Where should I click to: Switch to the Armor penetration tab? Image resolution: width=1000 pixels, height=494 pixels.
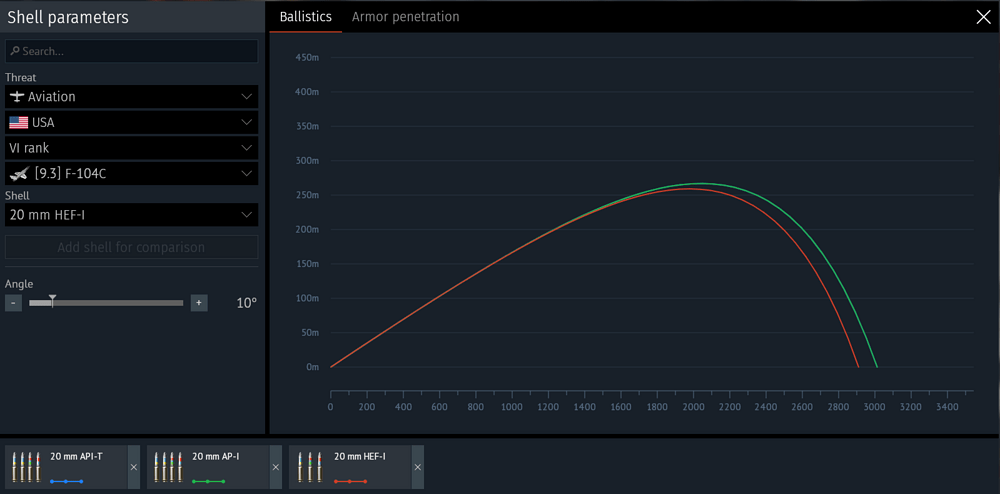click(405, 17)
